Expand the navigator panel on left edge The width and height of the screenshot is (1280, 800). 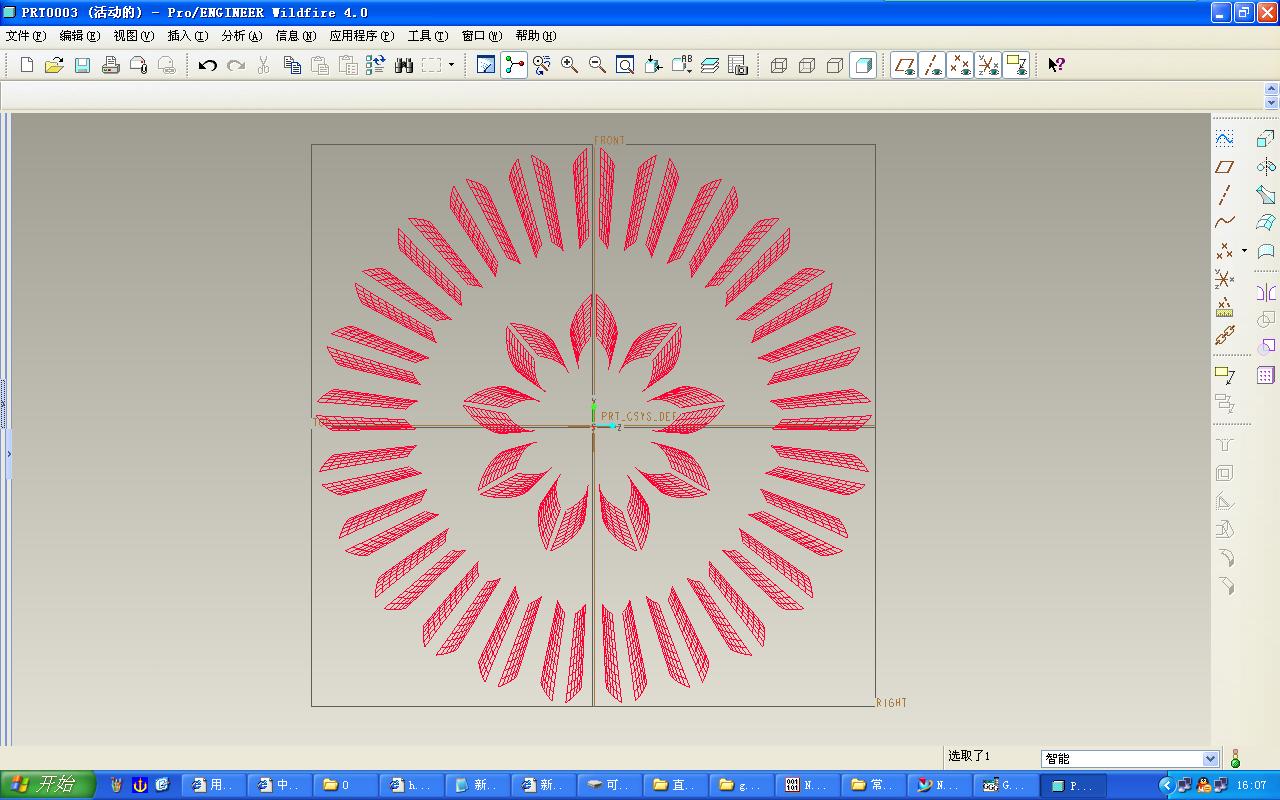click(x=9, y=453)
